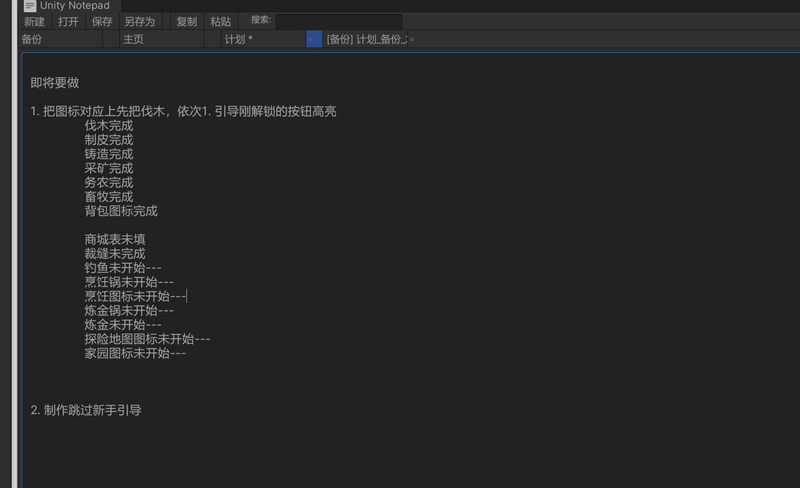
Task: Click at end of 烹饪图标未开始--- line
Action: [x=186, y=296]
